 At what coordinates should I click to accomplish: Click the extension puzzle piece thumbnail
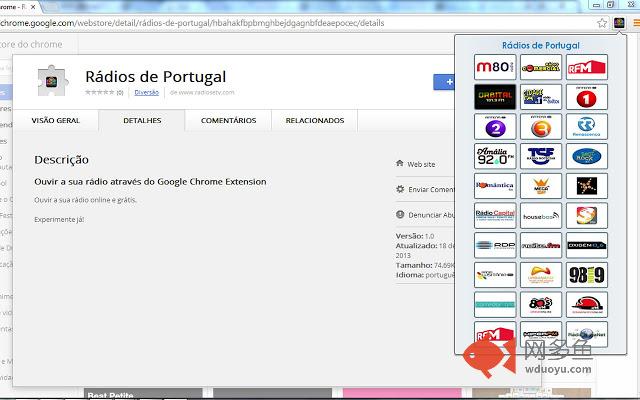(x=51, y=80)
